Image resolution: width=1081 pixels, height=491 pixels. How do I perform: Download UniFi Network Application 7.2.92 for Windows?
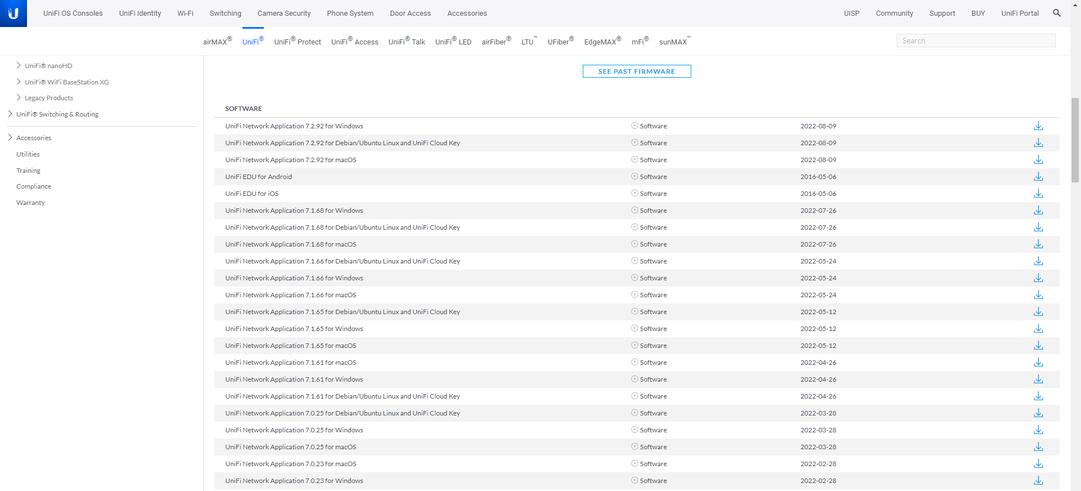pos(1038,126)
